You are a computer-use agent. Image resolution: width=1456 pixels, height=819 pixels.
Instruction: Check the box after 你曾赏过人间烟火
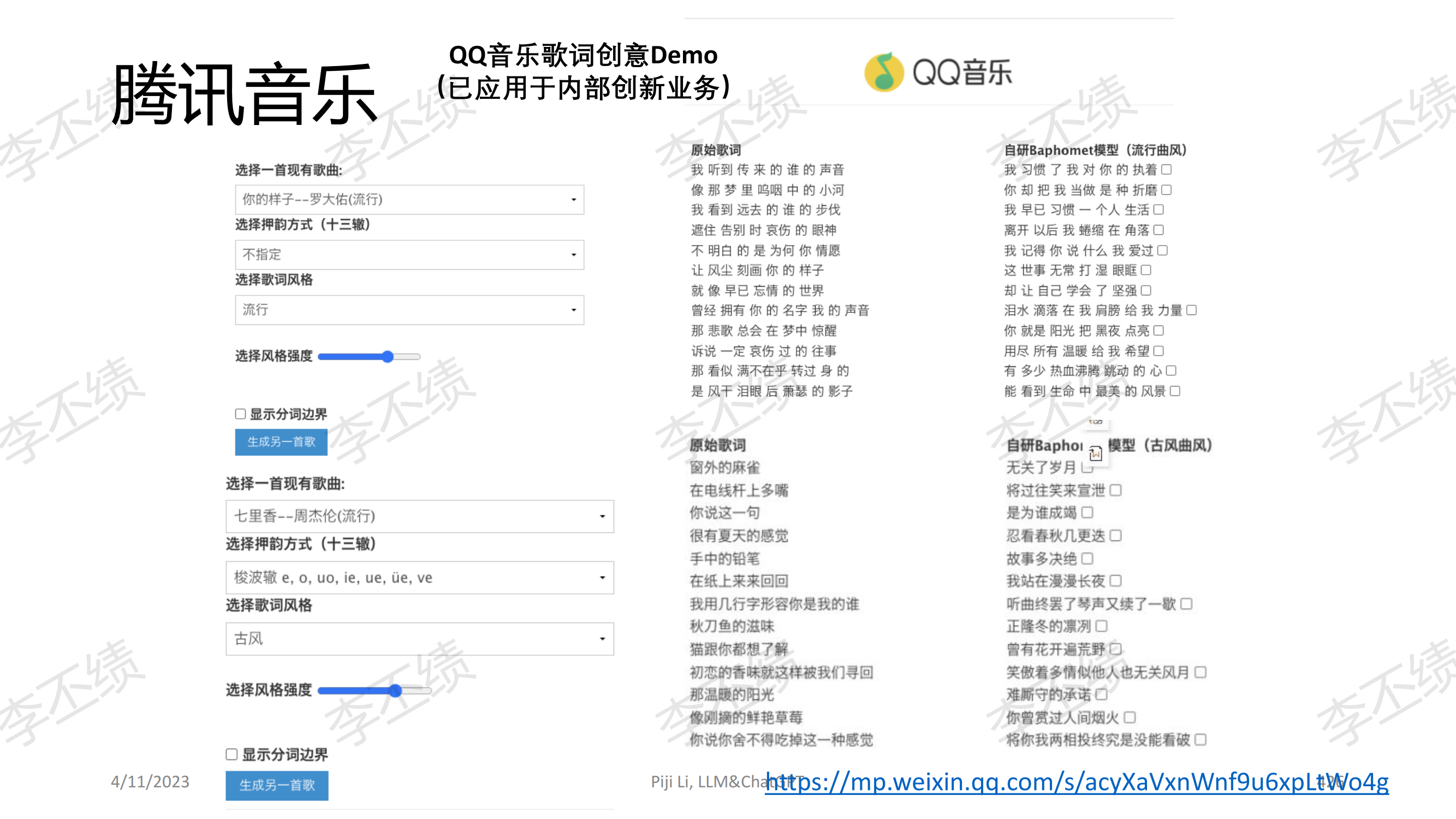pos(1130,718)
